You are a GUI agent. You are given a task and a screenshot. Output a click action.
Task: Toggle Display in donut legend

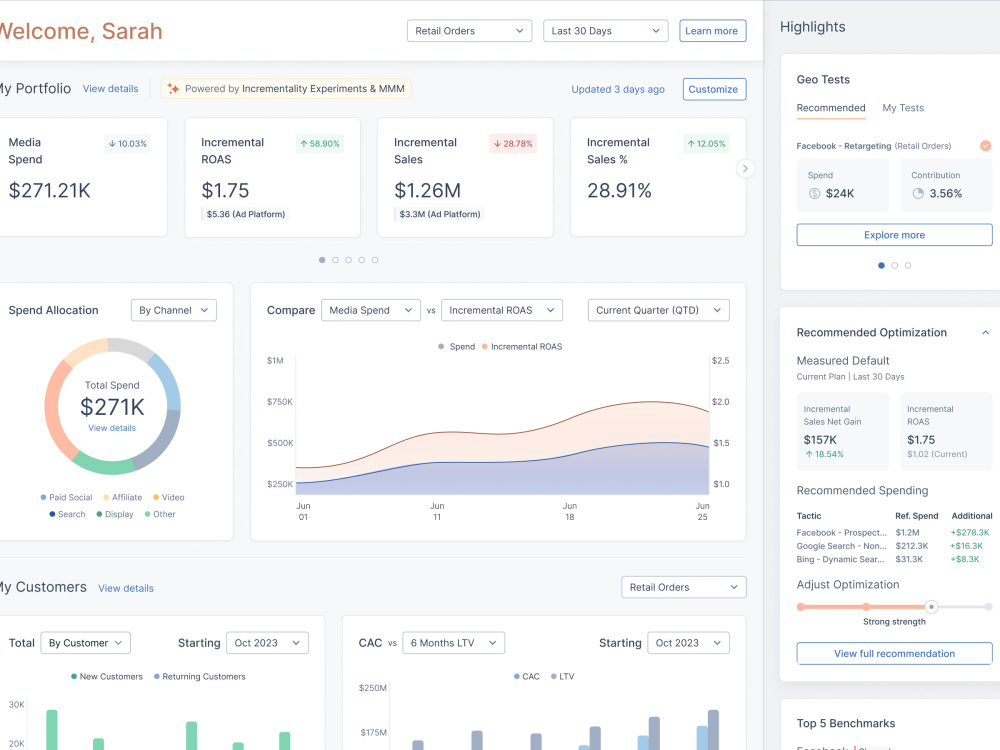(115, 514)
